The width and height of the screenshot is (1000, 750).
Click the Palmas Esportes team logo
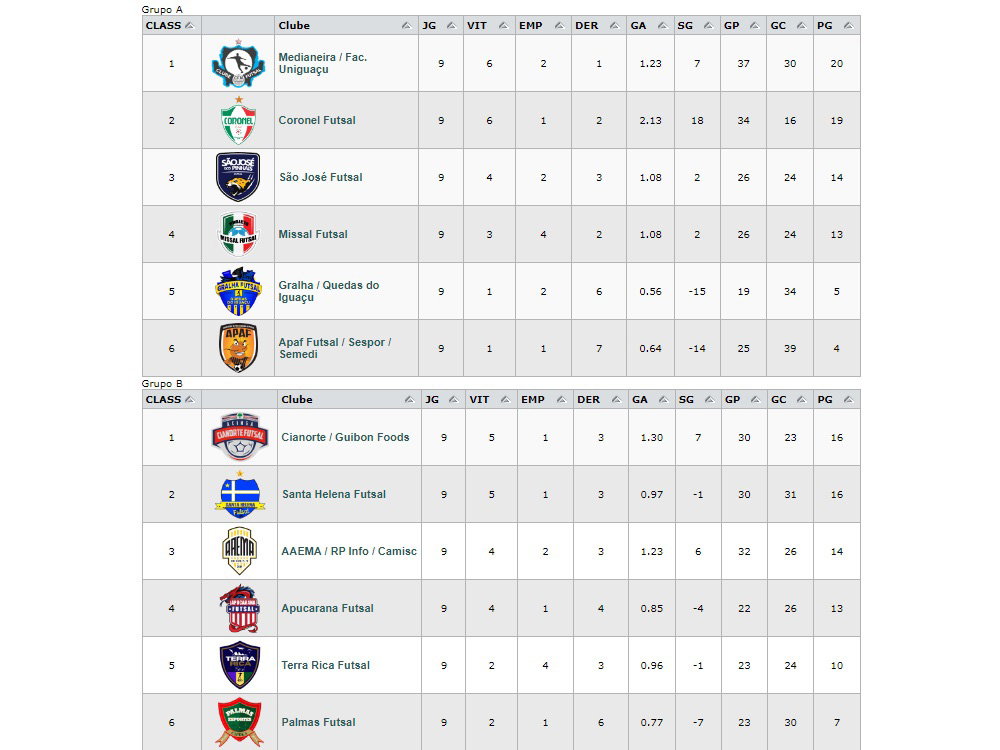(239, 722)
